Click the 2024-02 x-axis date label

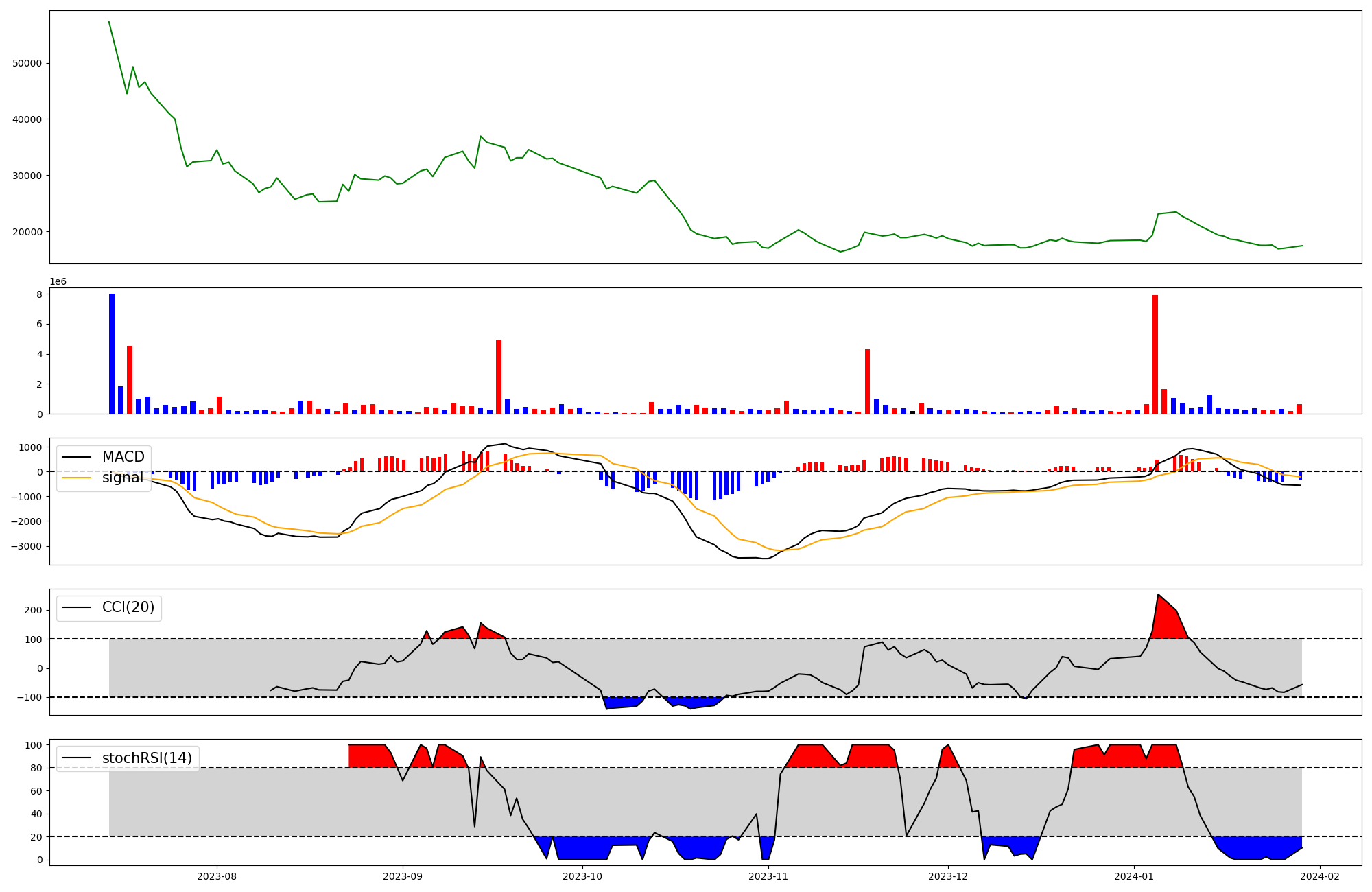pyautogui.click(x=1320, y=876)
